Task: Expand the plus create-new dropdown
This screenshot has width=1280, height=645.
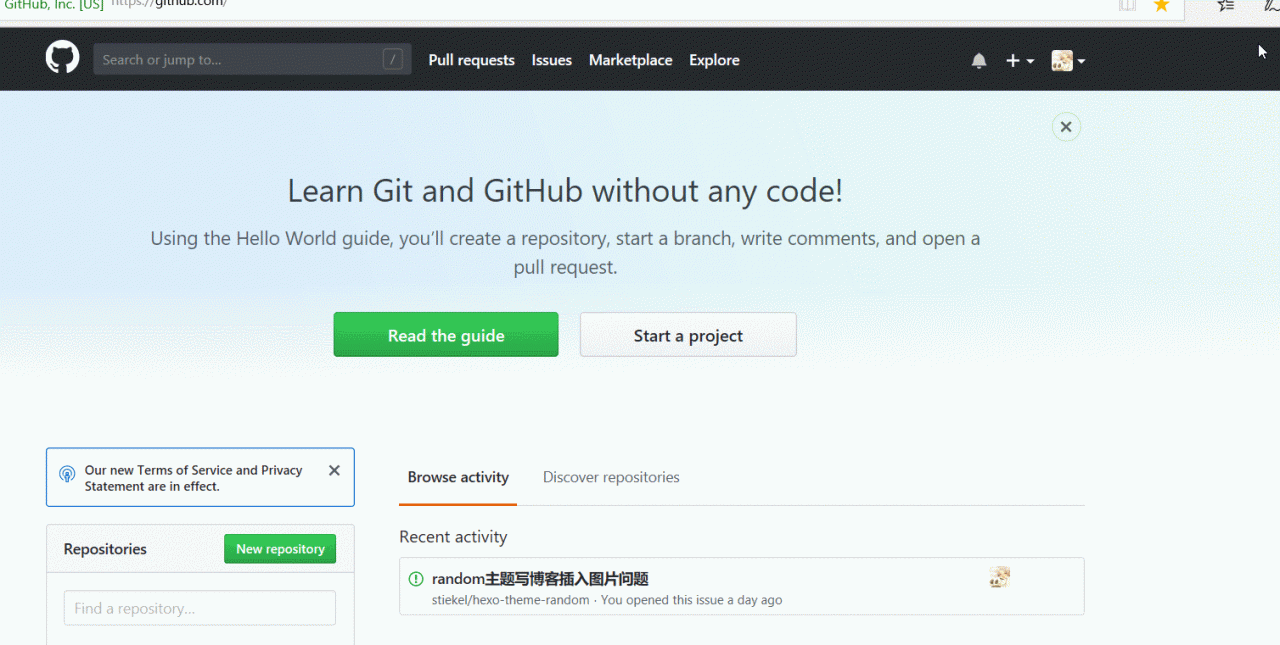Action: (1020, 61)
